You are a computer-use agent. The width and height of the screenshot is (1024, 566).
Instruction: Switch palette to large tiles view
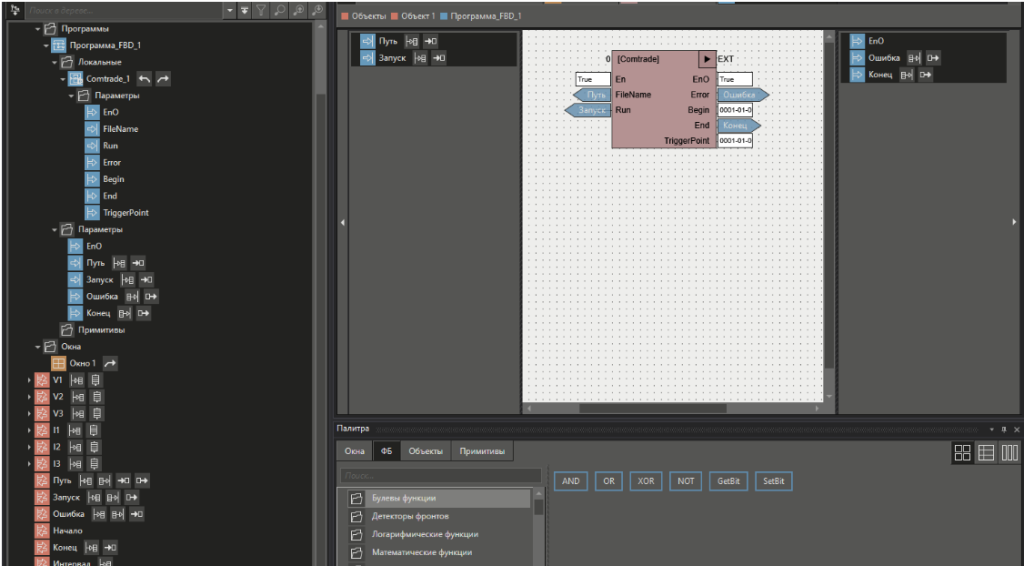point(962,453)
